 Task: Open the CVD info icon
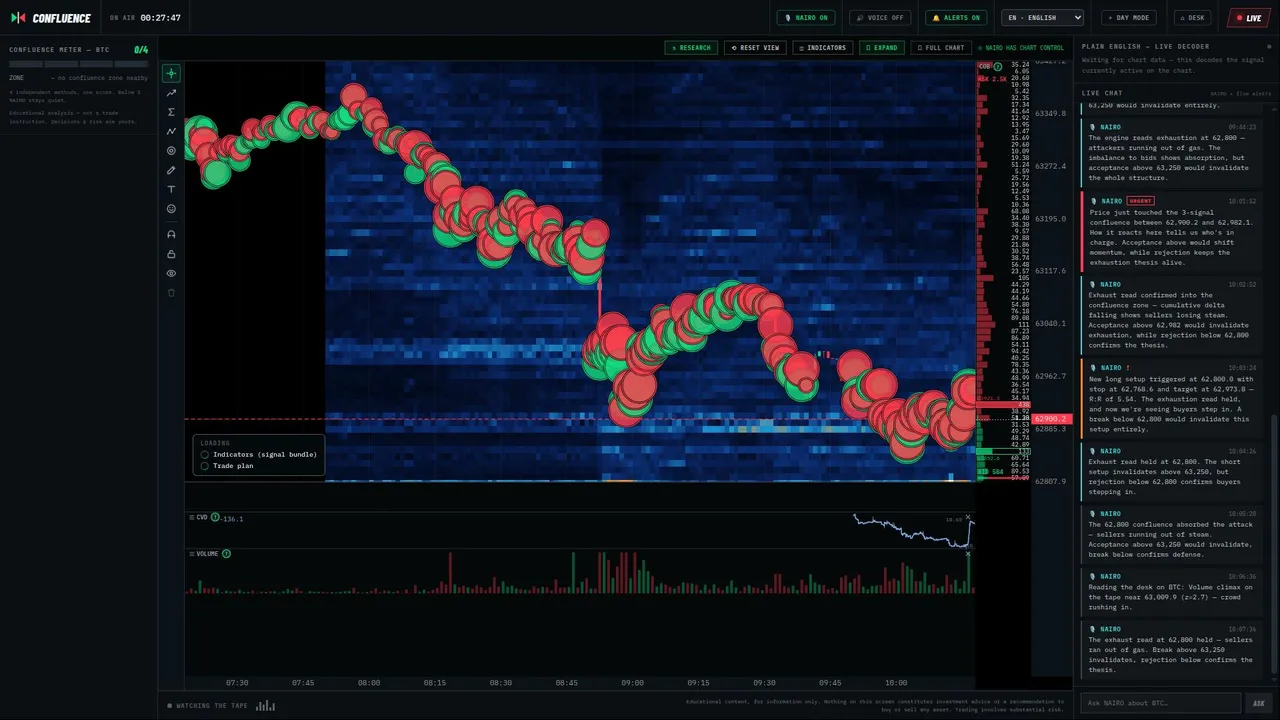216,517
